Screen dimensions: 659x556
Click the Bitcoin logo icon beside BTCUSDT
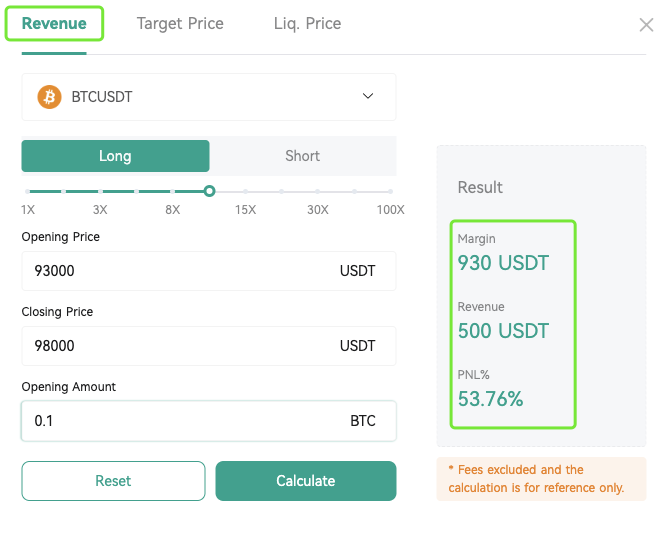pyautogui.click(x=49, y=97)
